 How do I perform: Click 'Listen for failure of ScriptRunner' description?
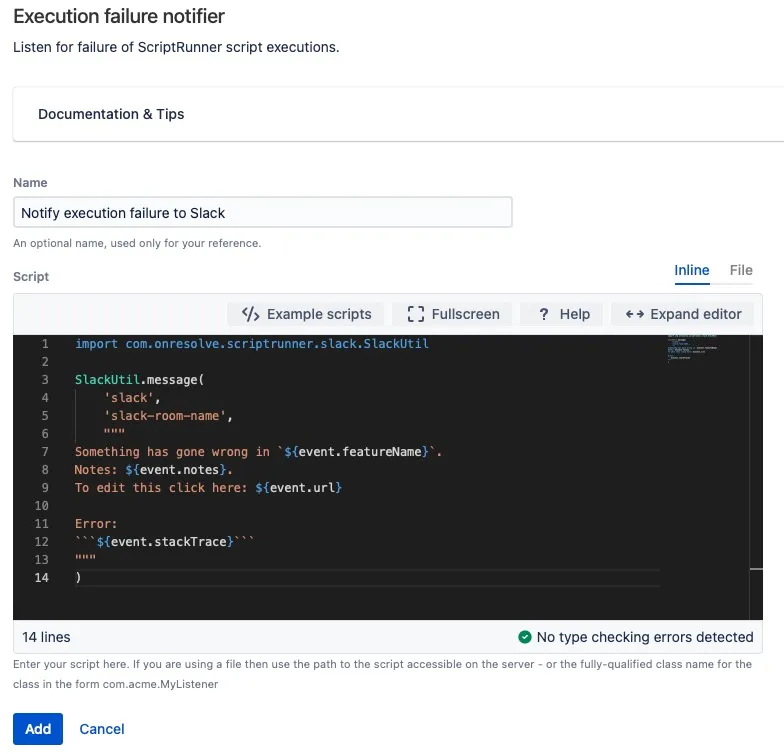(x=176, y=47)
